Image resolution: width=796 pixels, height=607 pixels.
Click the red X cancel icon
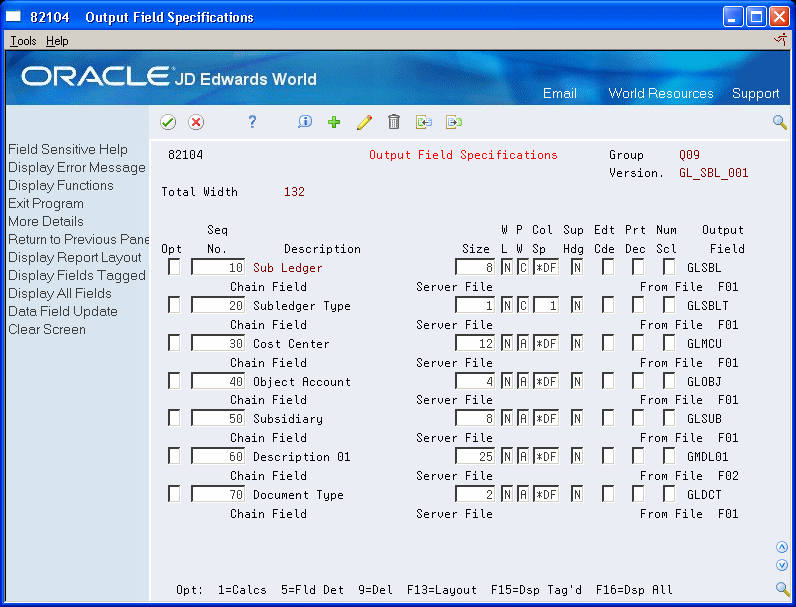pos(196,122)
